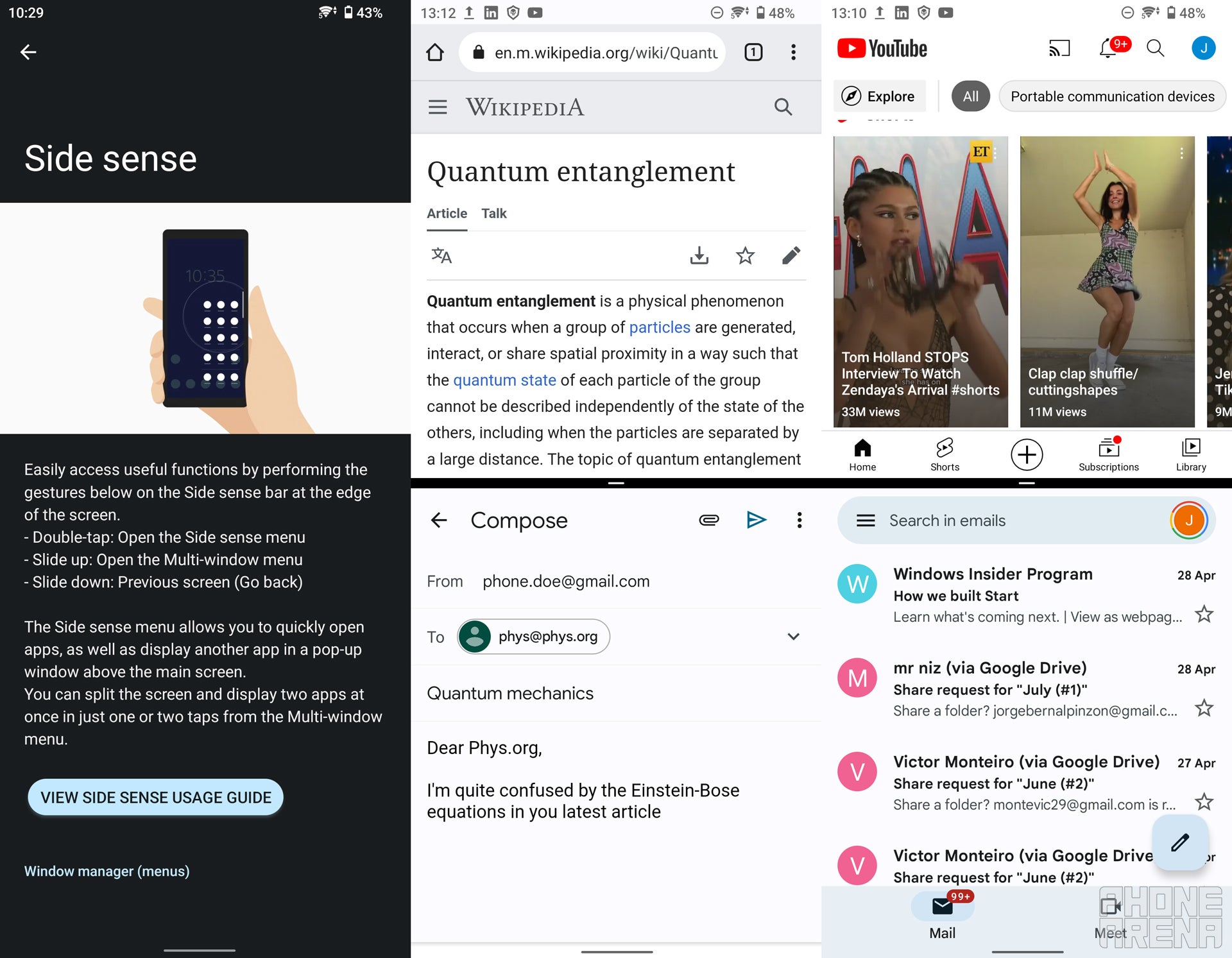Click the email send arrow icon

(x=756, y=519)
